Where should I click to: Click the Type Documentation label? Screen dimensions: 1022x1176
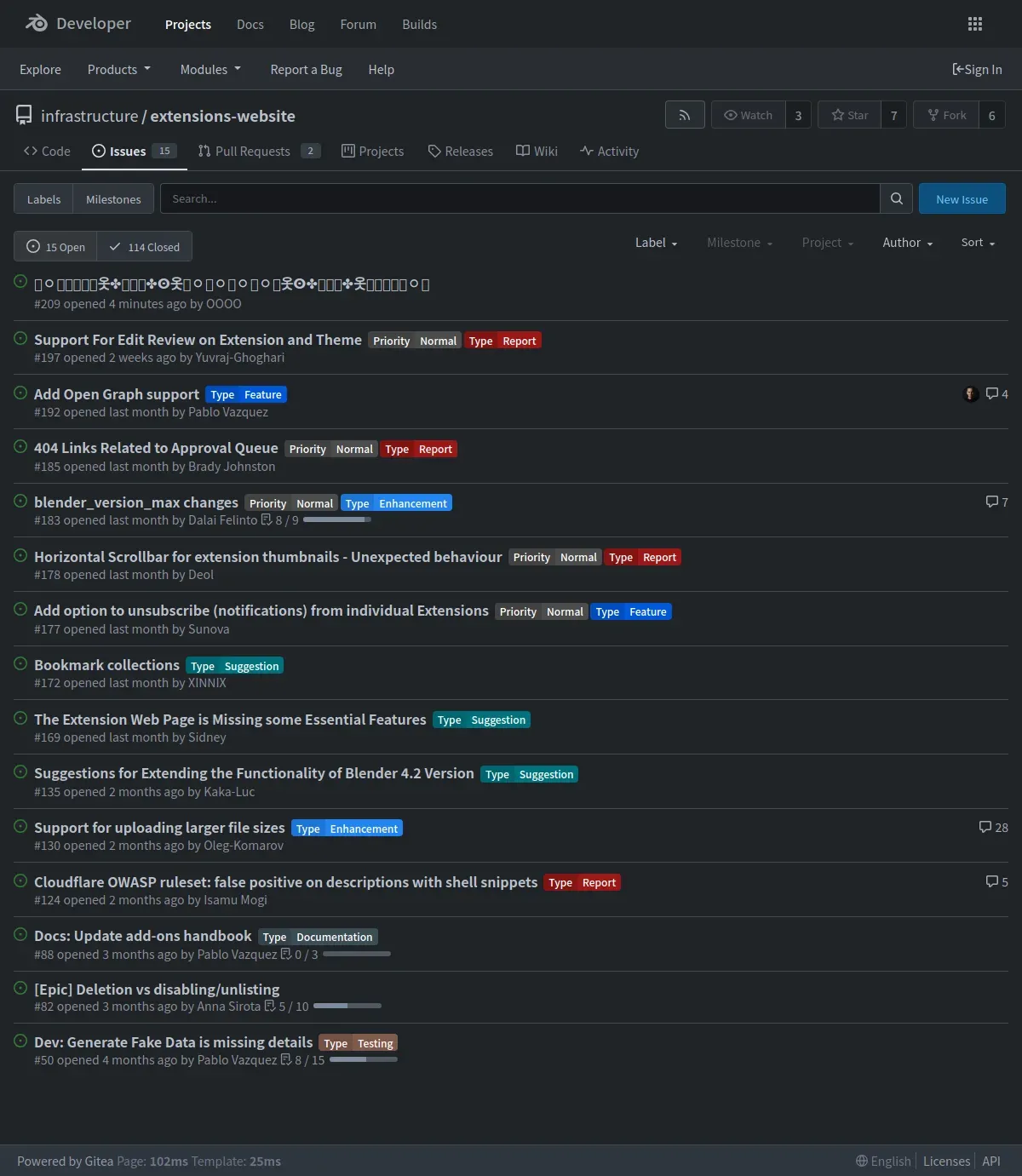pos(318,936)
